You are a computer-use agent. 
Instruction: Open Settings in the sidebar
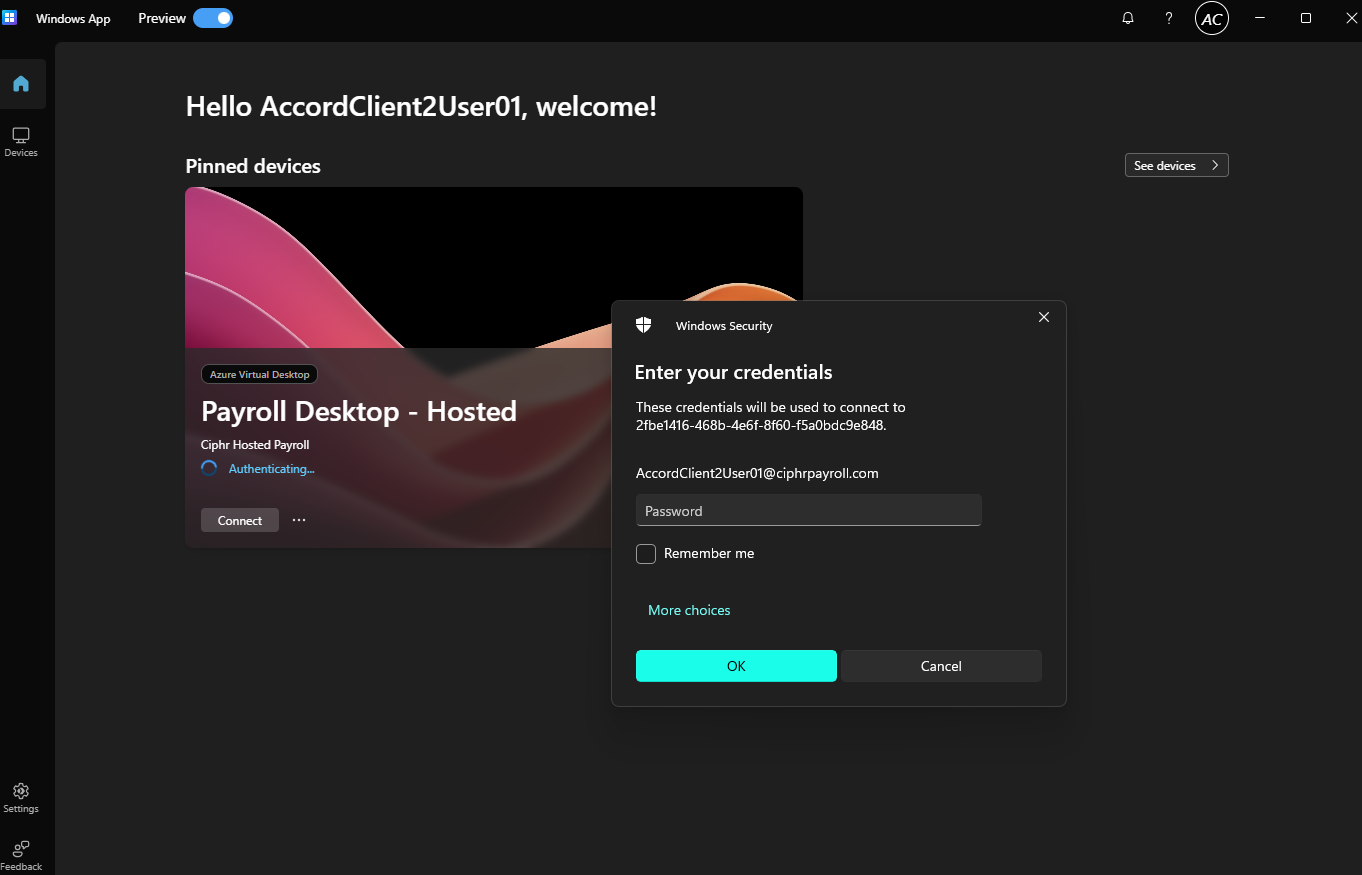coord(21,798)
